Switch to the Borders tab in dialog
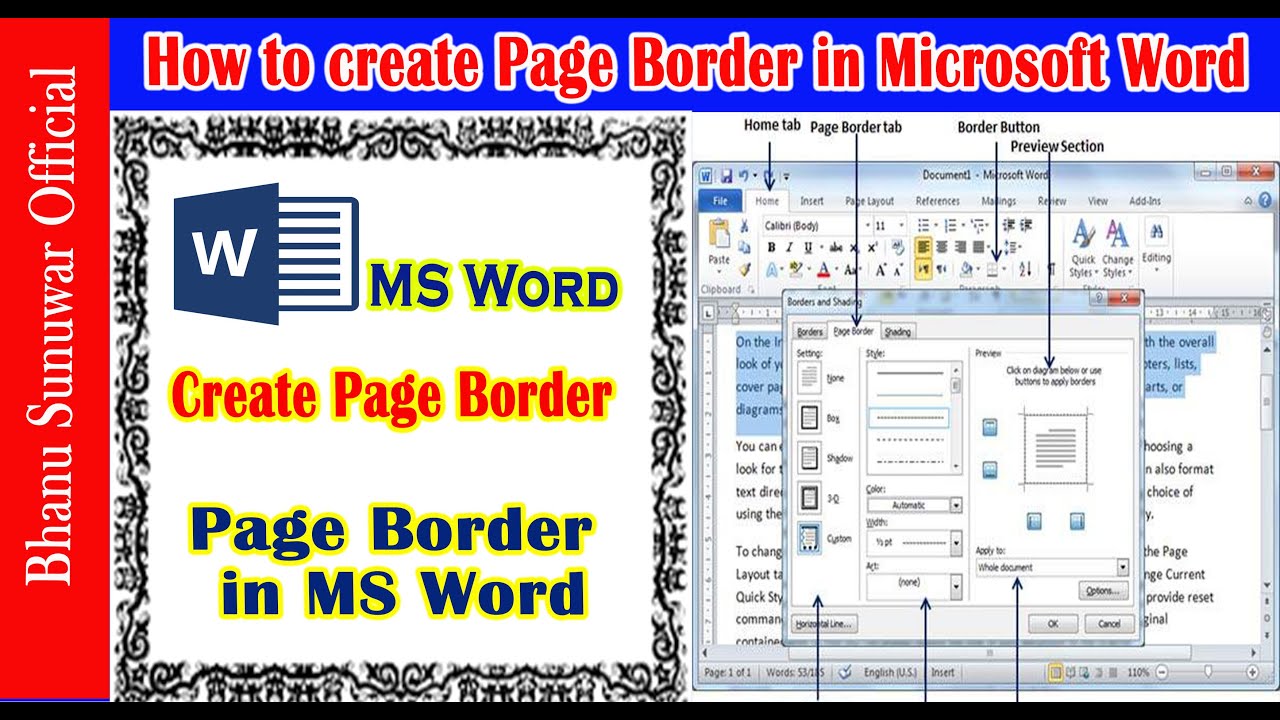This screenshot has height=720, width=1280. click(x=810, y=332)
